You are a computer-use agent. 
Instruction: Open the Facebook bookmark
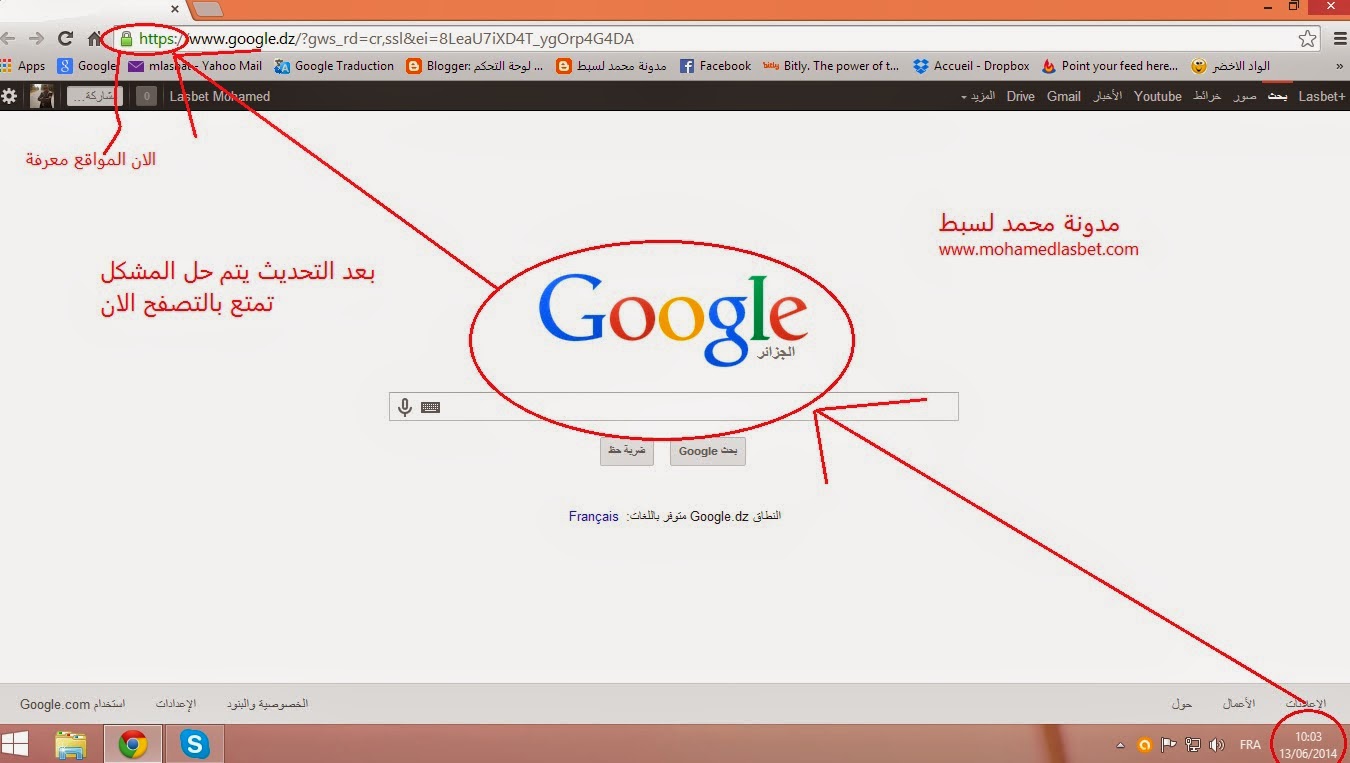pyautogui.click(x=715, y=66)
